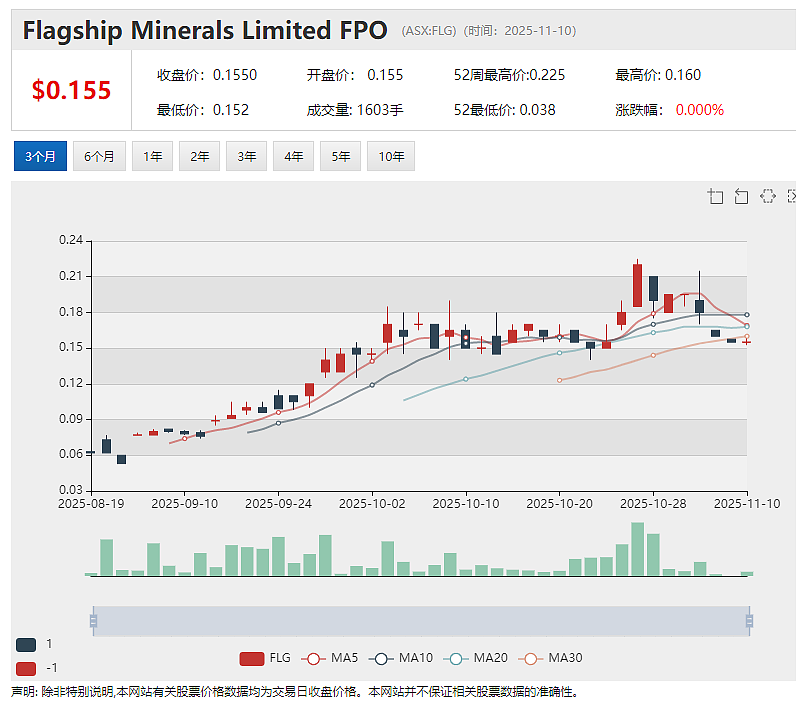Click the 声明 disclaimer text
This screenshot has height=711, width=809.
click(x=294, y=692)
